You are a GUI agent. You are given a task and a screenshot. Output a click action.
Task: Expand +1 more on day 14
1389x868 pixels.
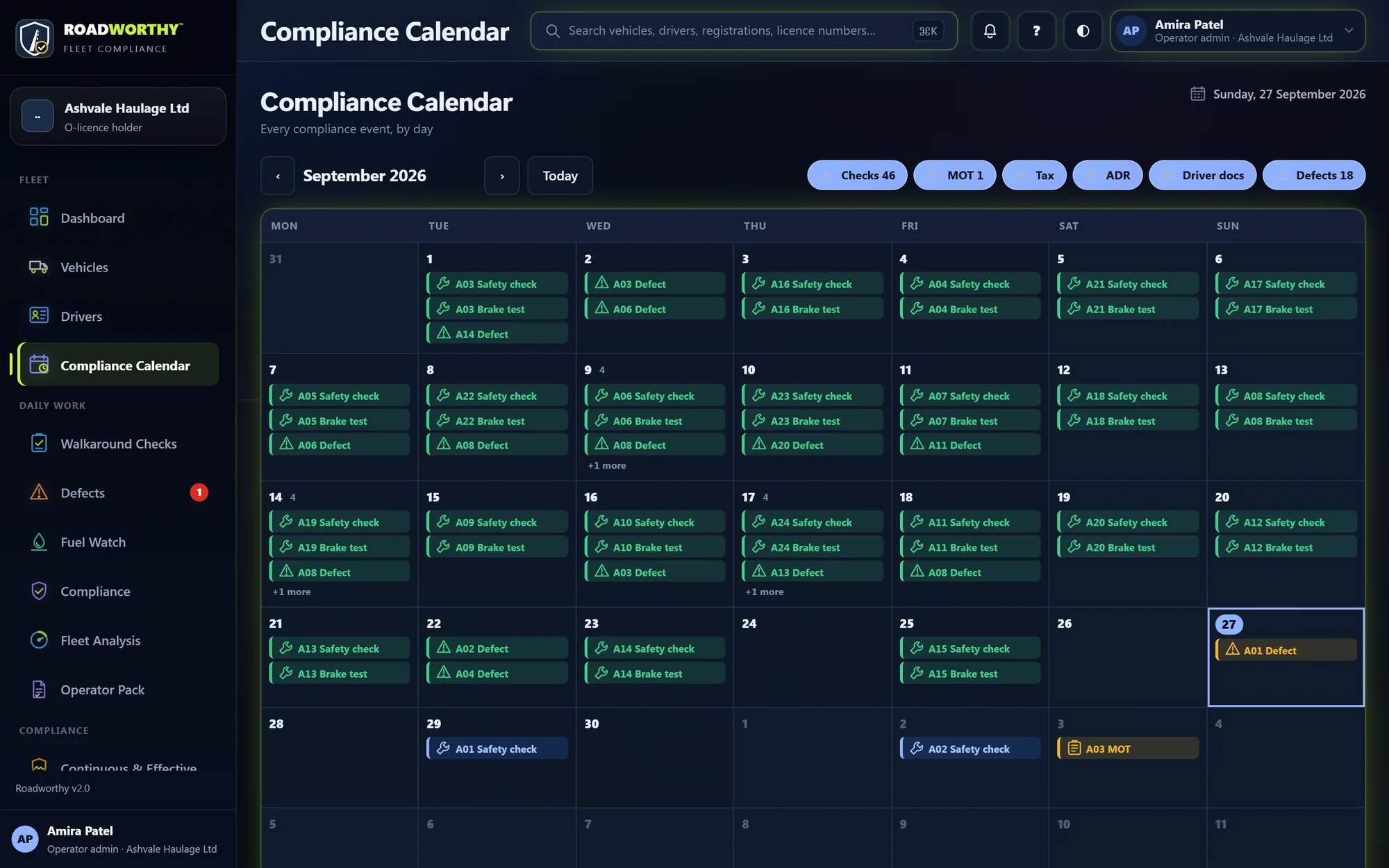point(292,592)
